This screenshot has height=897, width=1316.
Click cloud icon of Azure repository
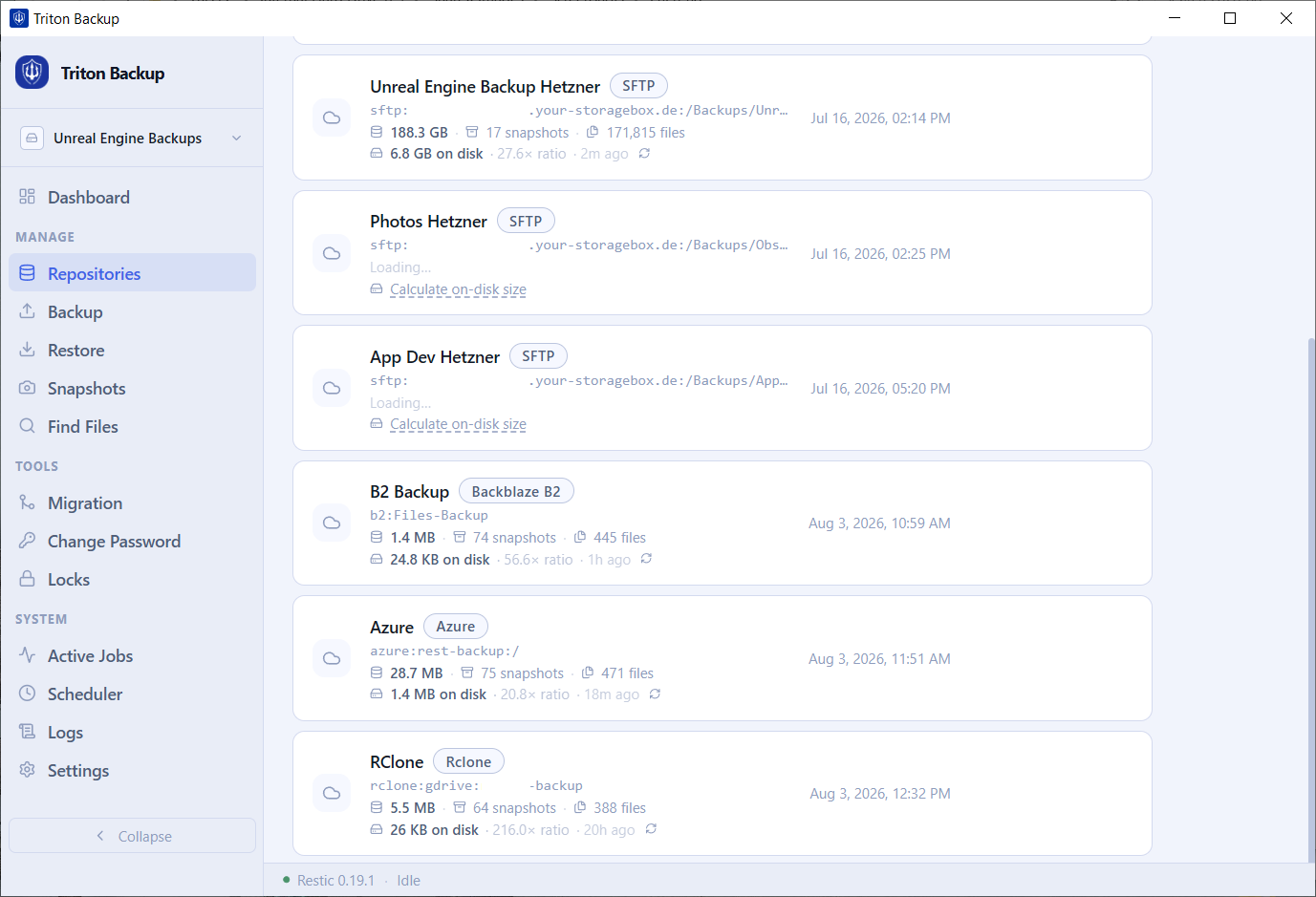point(332,658)
